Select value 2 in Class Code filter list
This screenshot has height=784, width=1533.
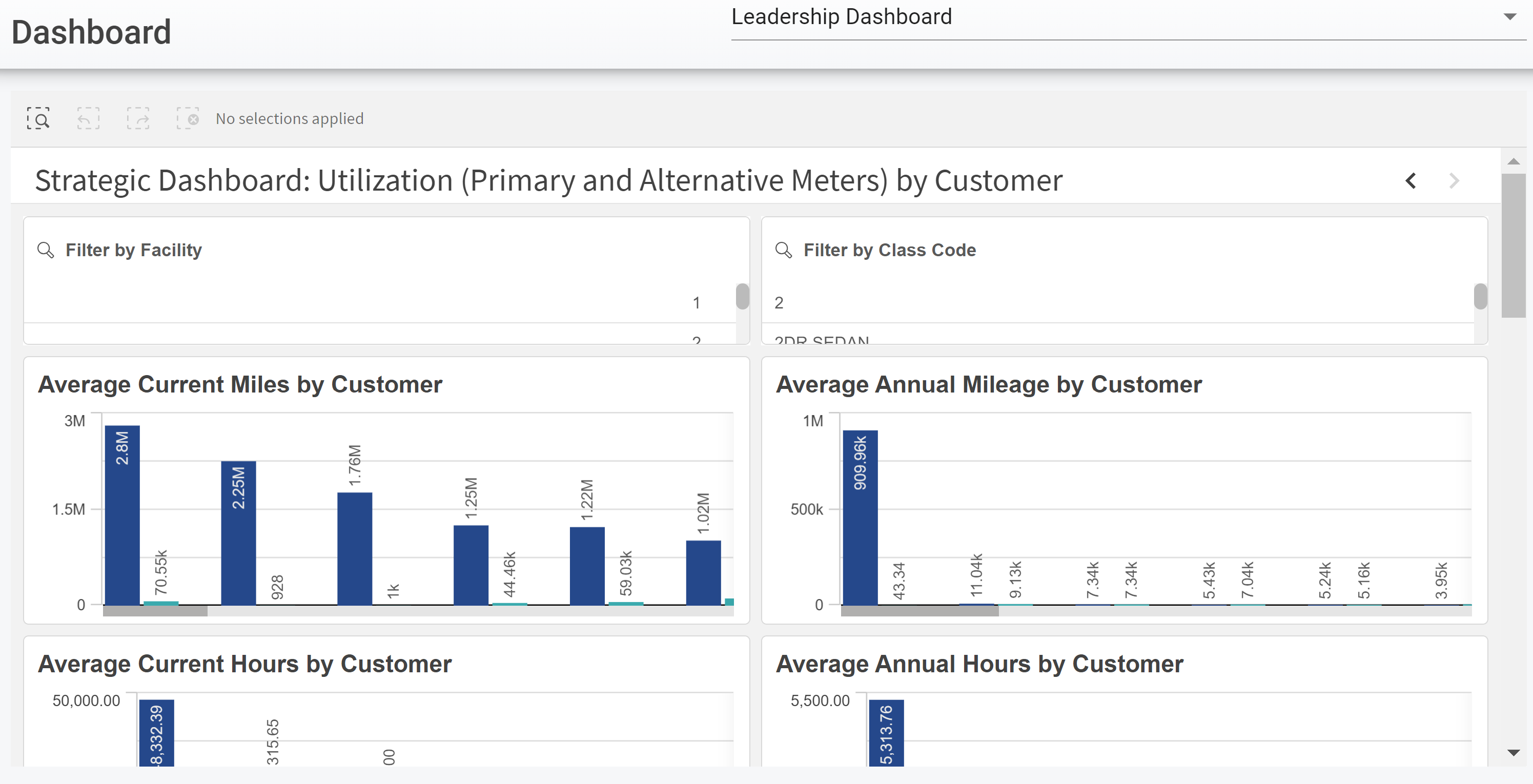[779, 303]
